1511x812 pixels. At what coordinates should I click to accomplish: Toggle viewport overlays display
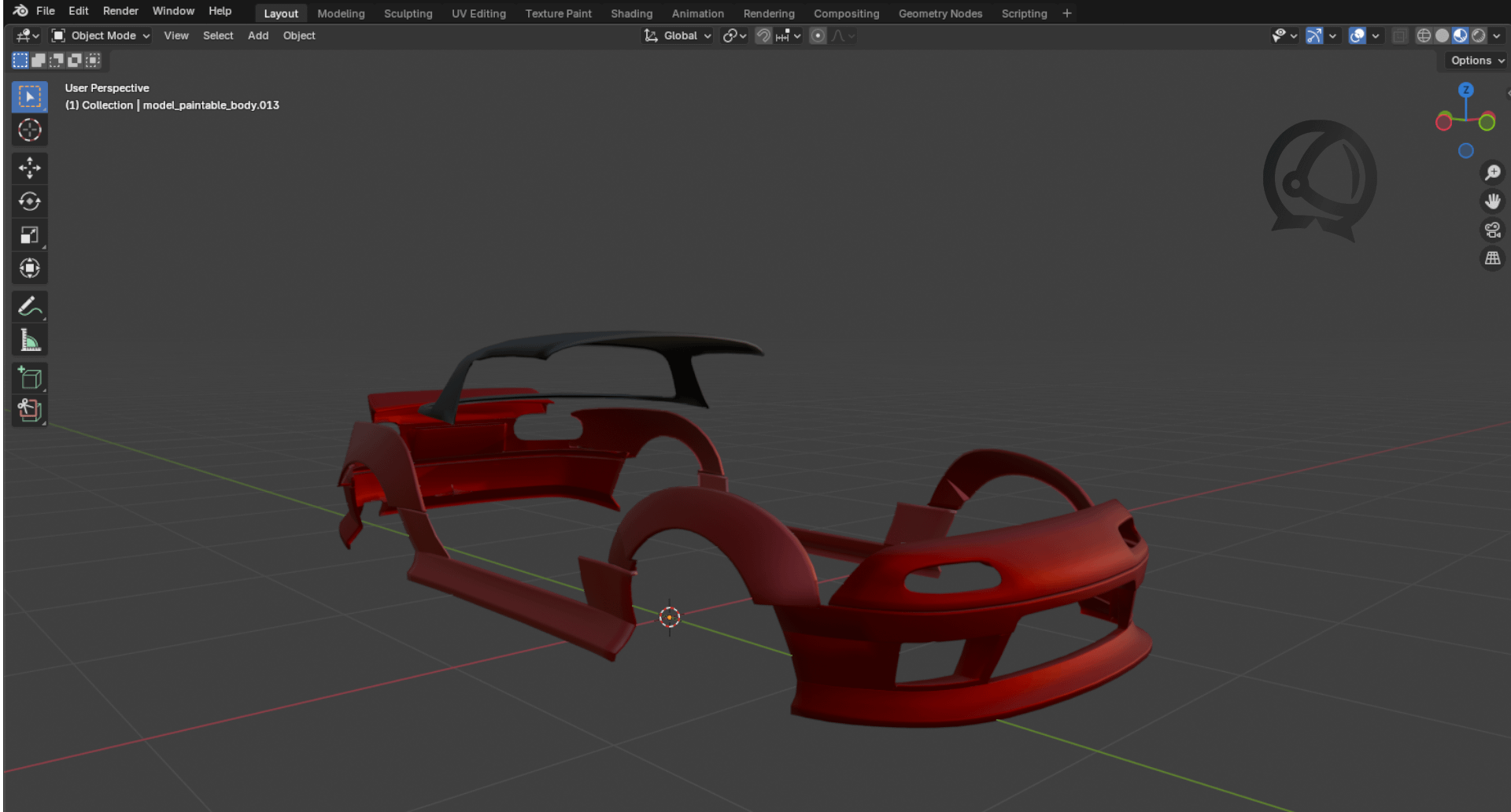click(1357, 35)
